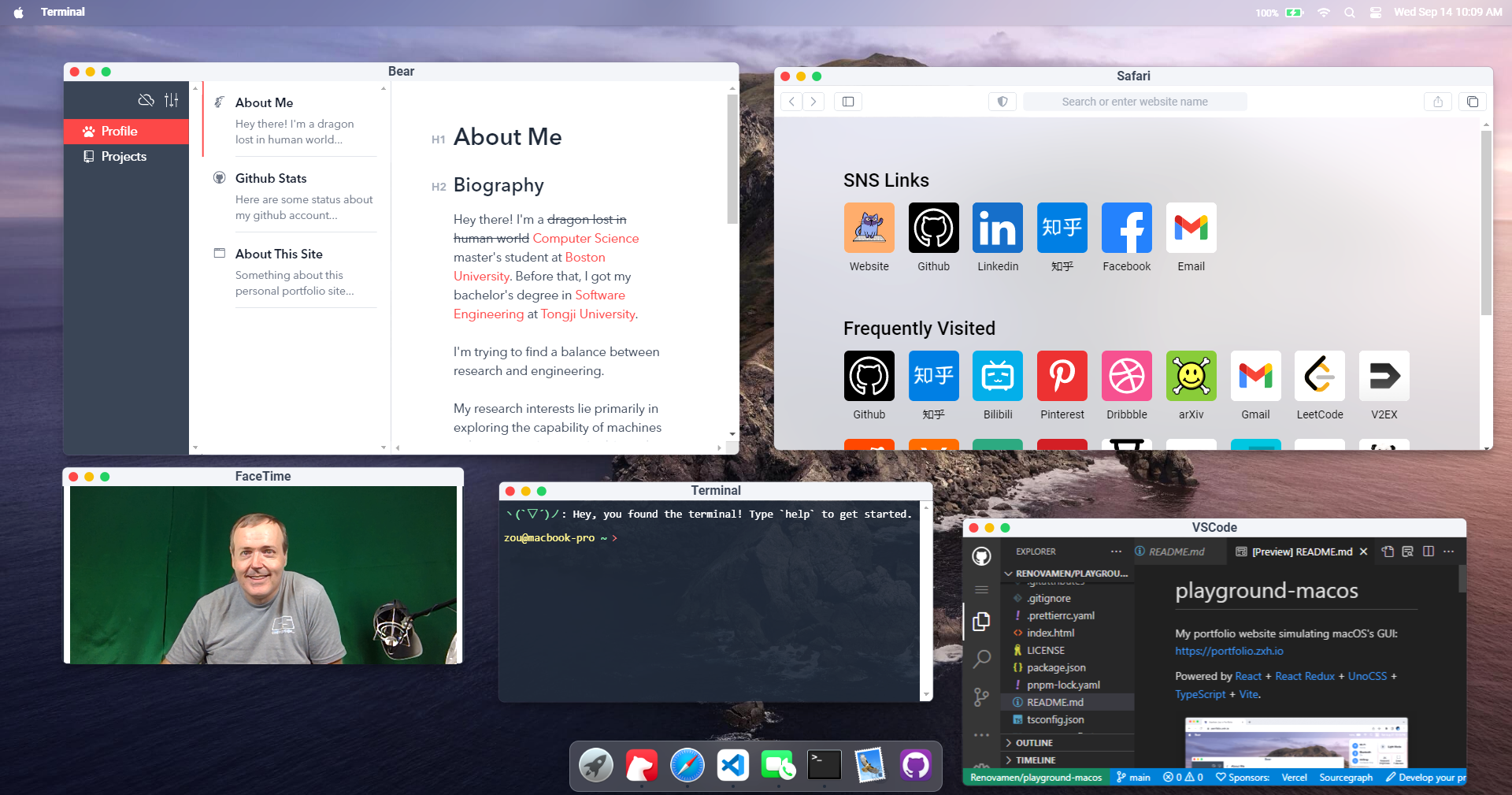Open FaceTime from the dock
The image size is (1512, 795).
[779, 765]
